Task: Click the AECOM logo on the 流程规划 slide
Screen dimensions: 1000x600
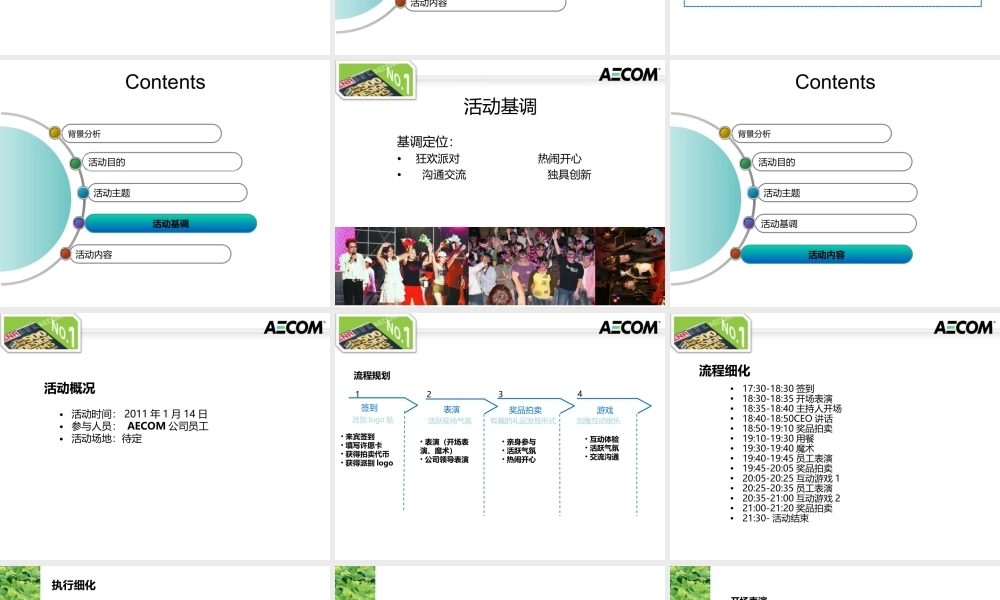Action: (x=629, y=327)
